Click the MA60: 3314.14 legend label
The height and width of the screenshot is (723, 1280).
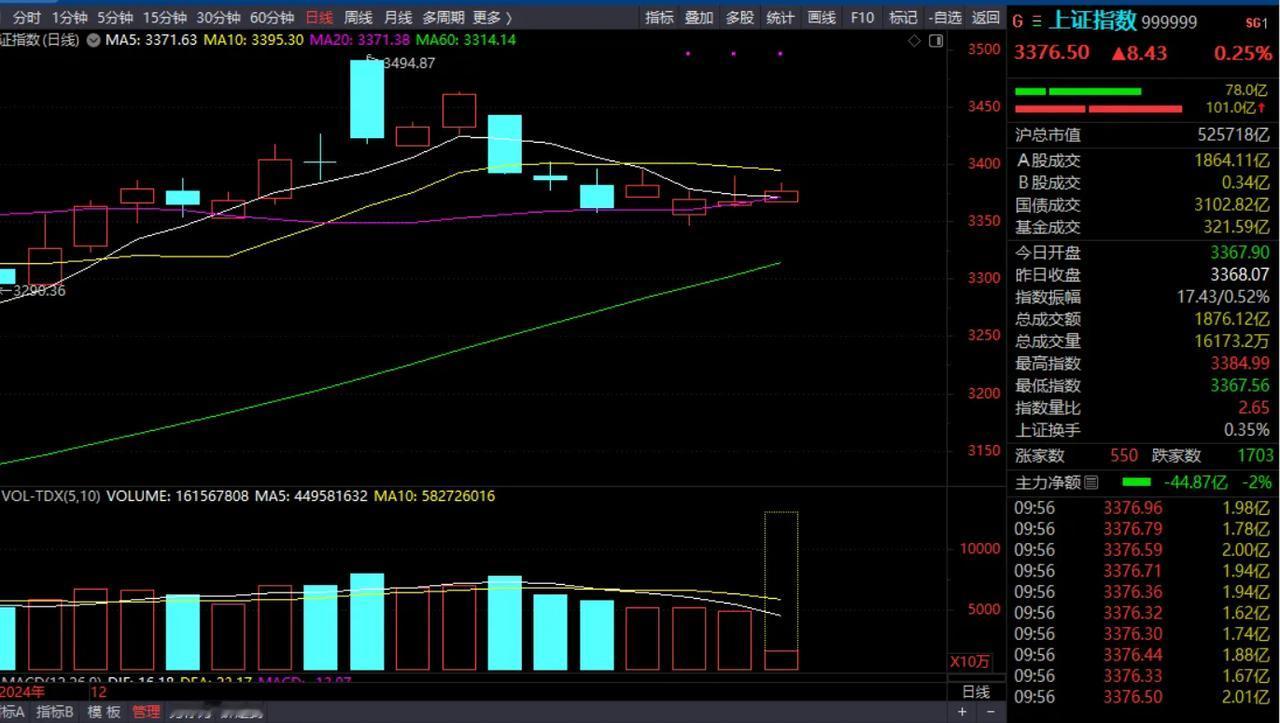(x=466, y=40)
